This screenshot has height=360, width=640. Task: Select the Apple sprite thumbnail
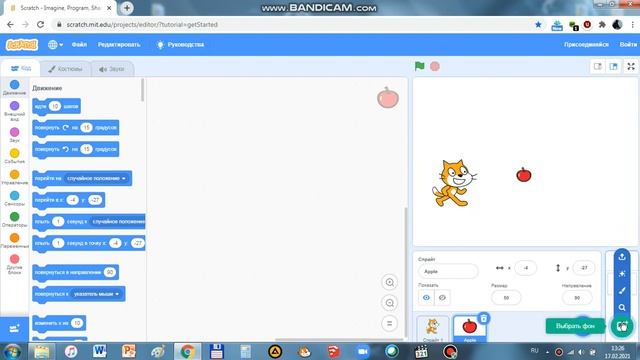(470, 329)
